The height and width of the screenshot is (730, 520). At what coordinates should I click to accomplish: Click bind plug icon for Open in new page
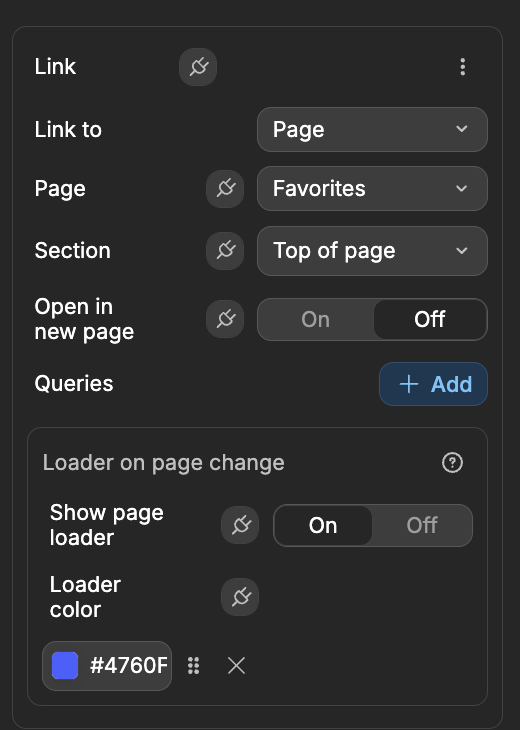[225, 319]
